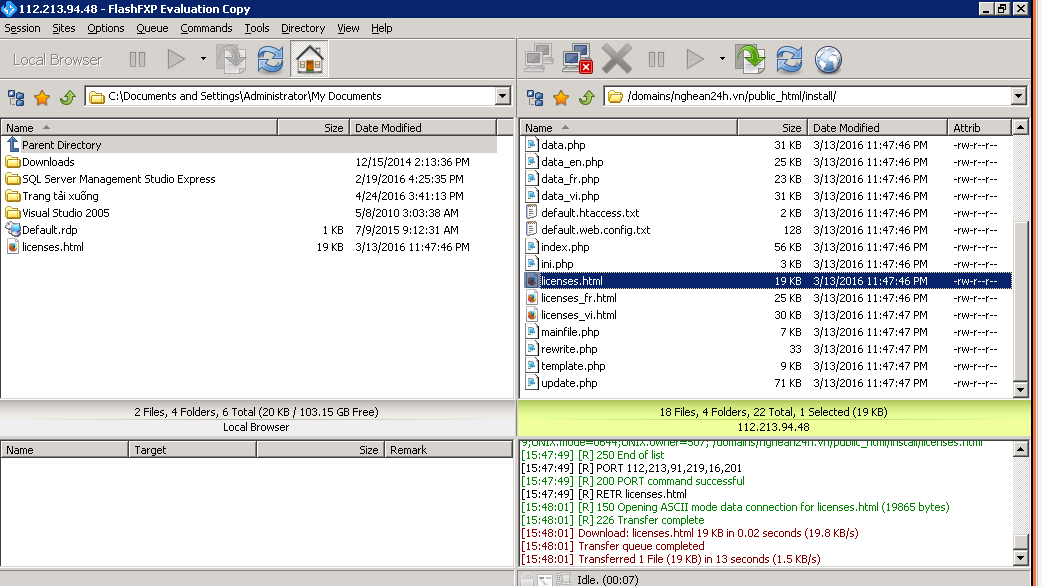Disconnect from the server icon
This screenshot has width=1042, height=586.
pyautogui.click(x=577, y=59)
